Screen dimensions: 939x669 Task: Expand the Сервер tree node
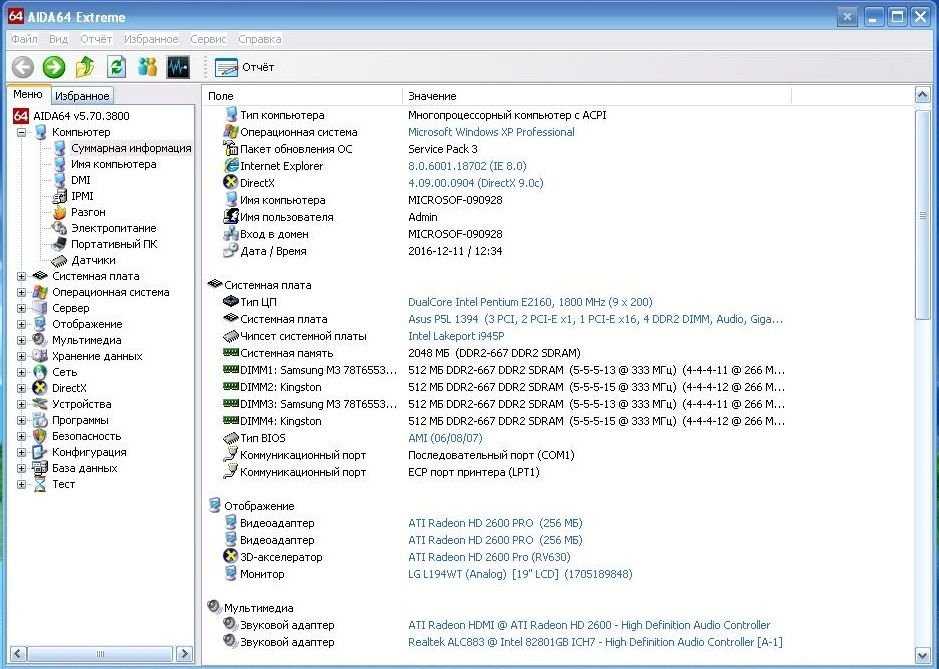pyautogui.click(x=21, y=308)
